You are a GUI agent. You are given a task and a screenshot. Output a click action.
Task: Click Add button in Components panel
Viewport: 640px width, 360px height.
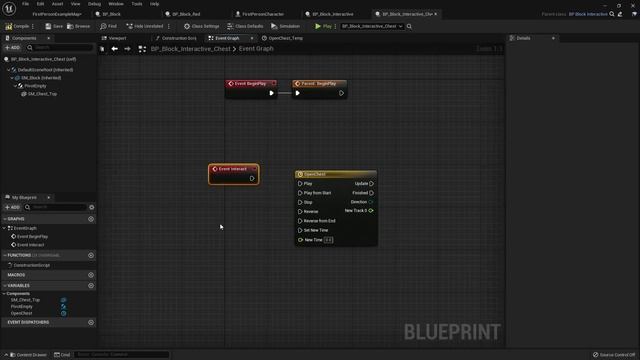pyautogui.click(x=12, y=48)
